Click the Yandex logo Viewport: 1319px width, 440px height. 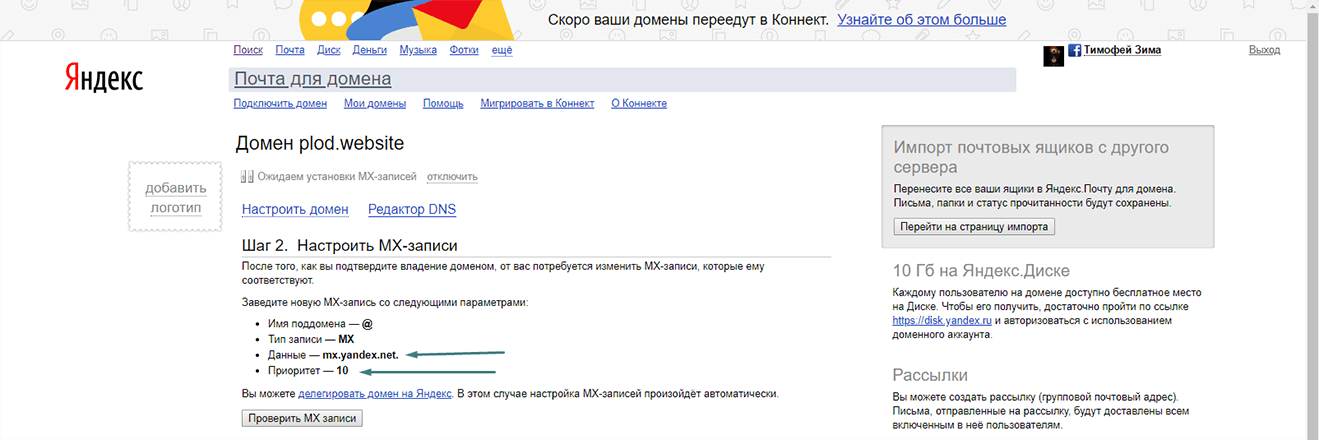click(104, 79)
